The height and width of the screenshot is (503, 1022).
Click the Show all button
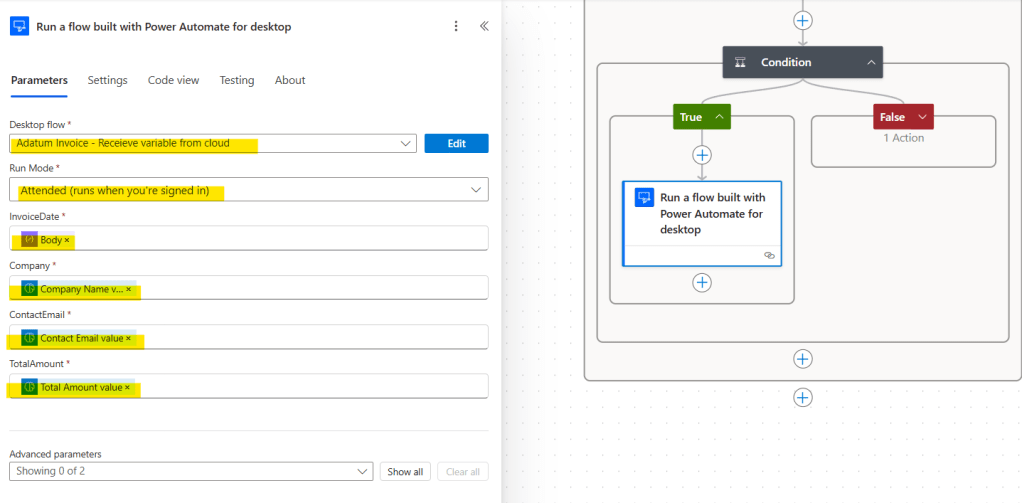click(x=405, y=472)
